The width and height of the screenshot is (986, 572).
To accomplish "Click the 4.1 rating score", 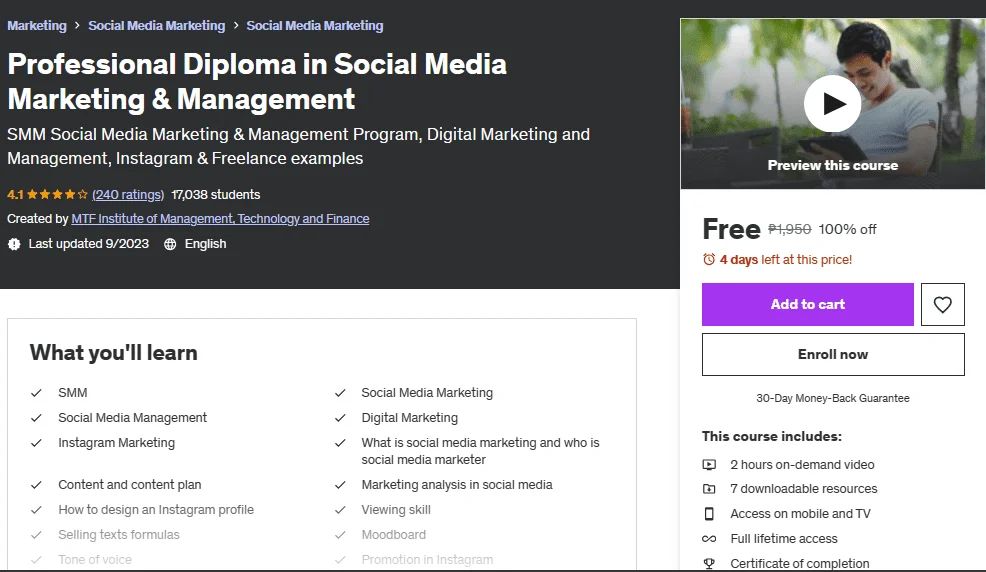I will (15, 195).
